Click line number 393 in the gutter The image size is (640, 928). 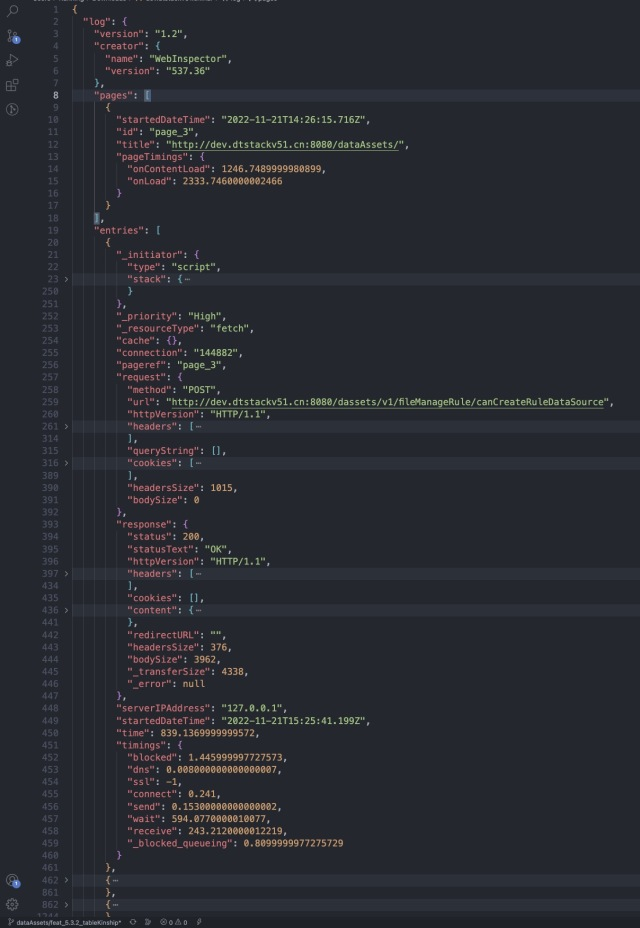[x=50, y=524]
